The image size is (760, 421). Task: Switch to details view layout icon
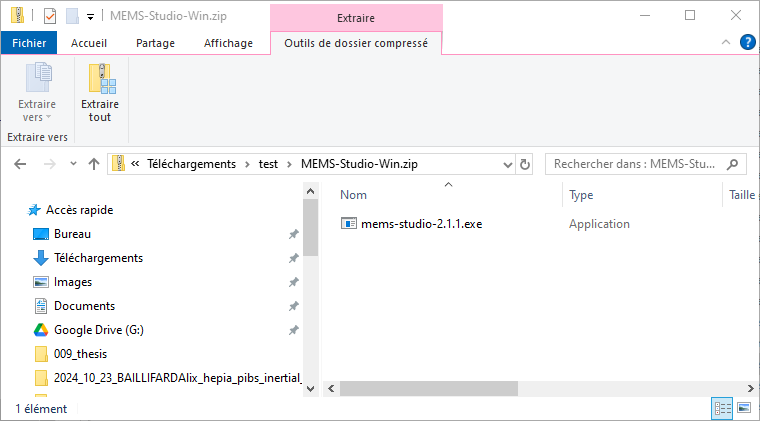(722, 408)
